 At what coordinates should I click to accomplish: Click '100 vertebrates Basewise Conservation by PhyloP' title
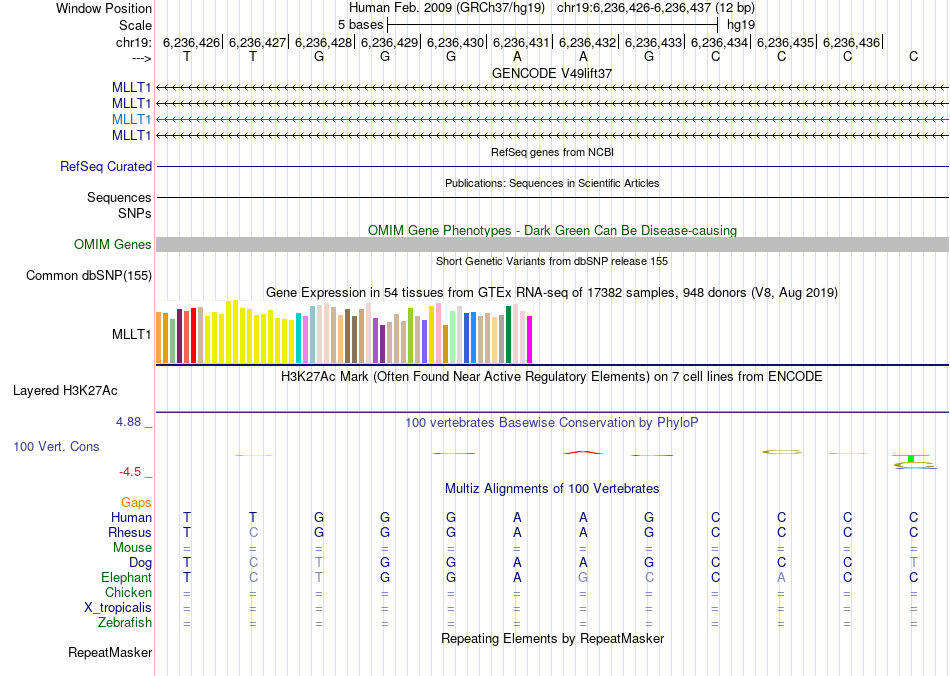tap(552, 423)
